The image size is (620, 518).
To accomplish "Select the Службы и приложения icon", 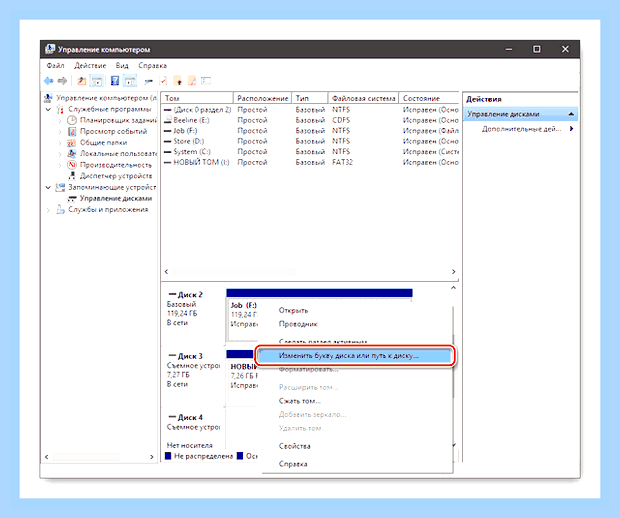I will [60, 209].
